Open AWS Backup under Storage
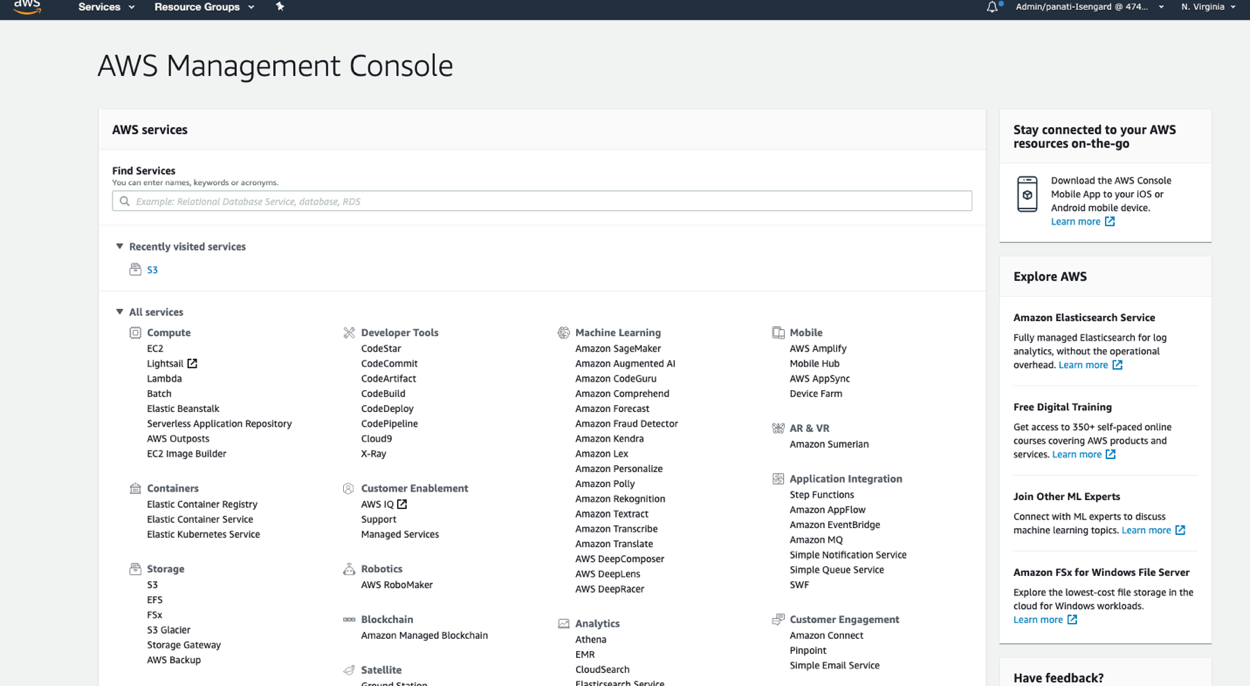1250x686 pixels. click(x=174, y=660)
